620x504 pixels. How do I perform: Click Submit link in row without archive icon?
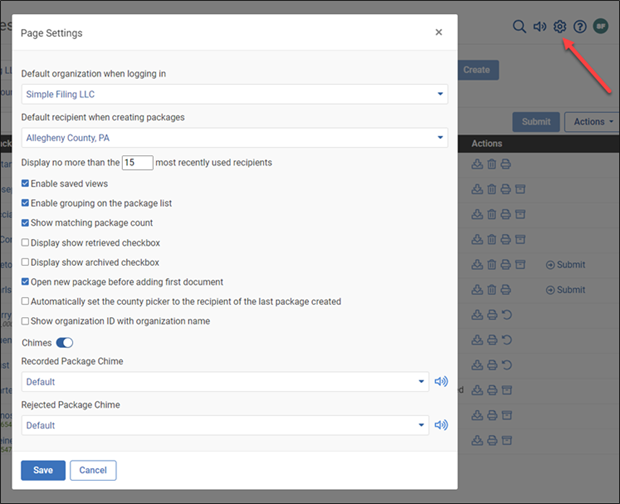point(565,290)
